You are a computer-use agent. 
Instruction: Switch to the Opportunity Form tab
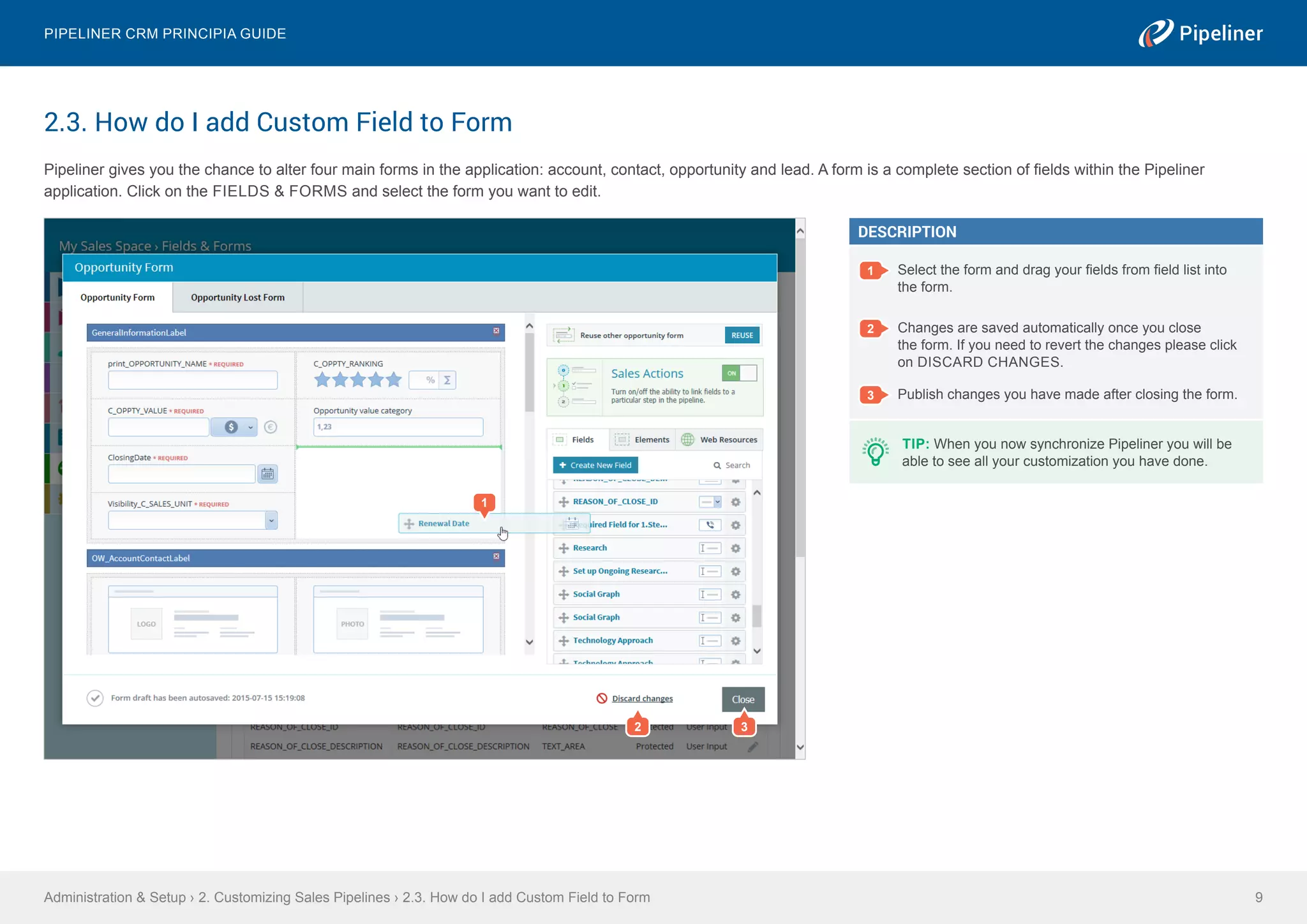tap(117, 297)
